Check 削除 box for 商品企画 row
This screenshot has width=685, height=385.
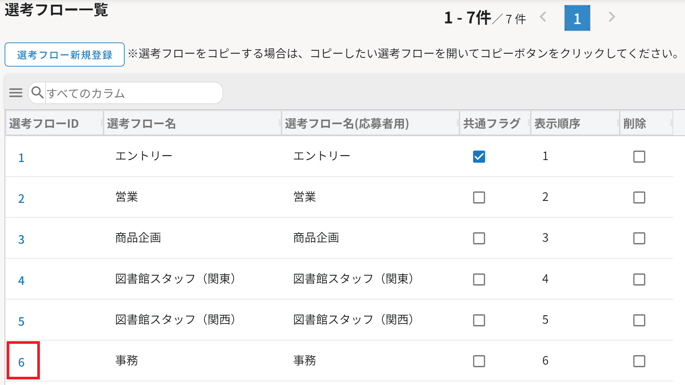click(639, 238)
